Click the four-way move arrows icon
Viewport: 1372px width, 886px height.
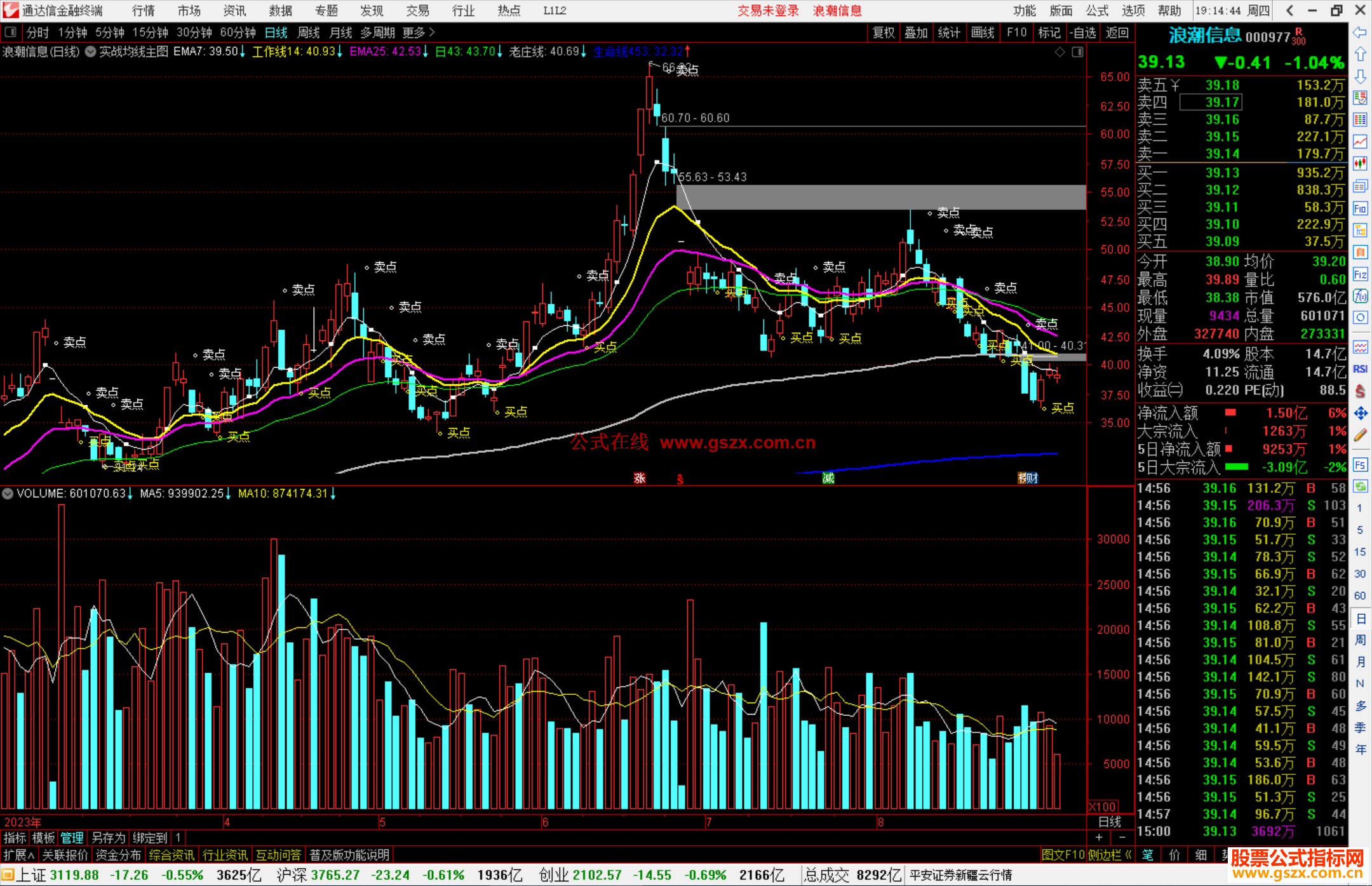(1360, 413)
